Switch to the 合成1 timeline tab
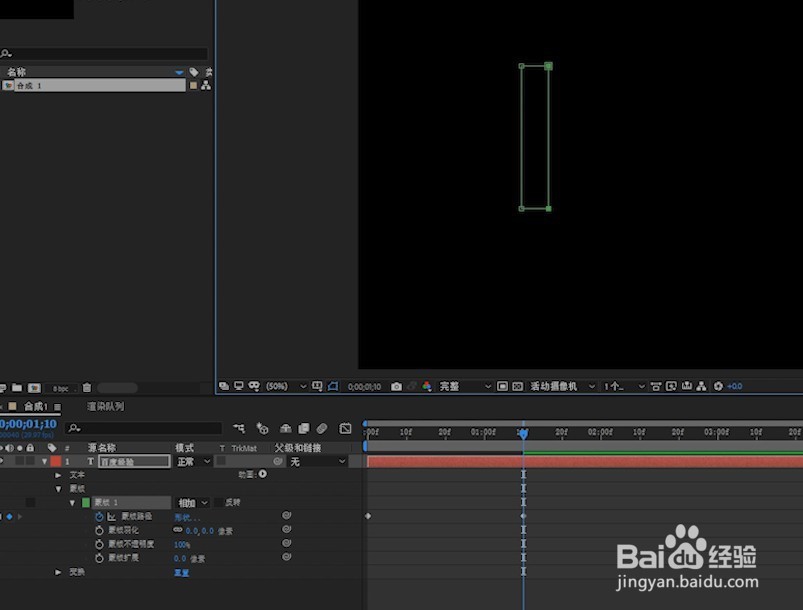 [x=35, y=407]
